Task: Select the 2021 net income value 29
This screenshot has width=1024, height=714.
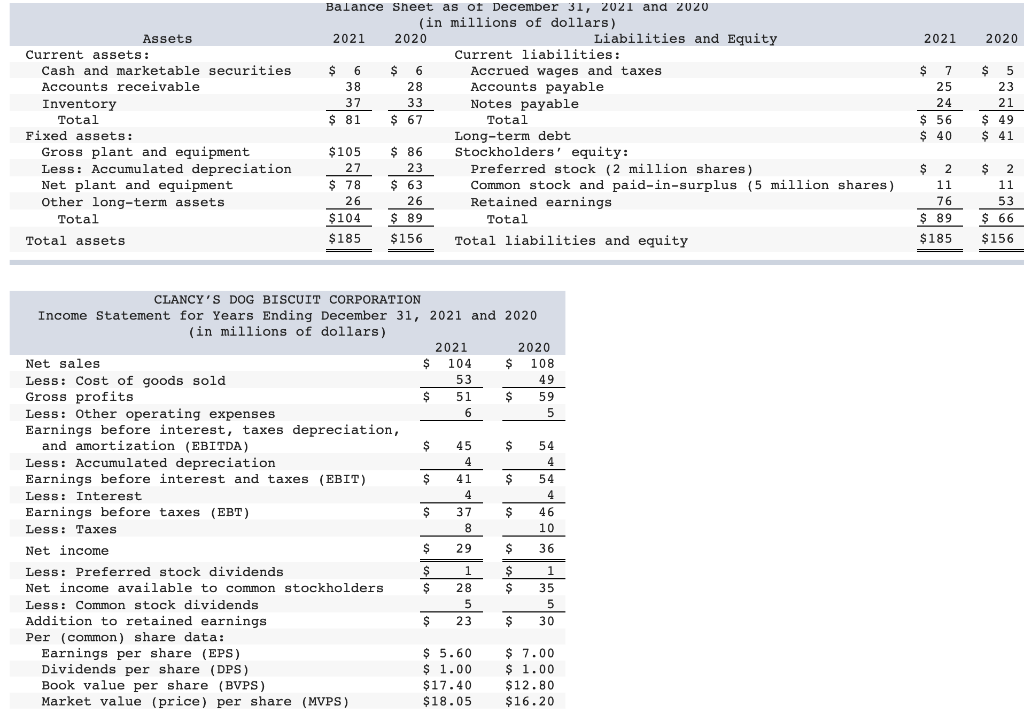Action: pos(464,549)
